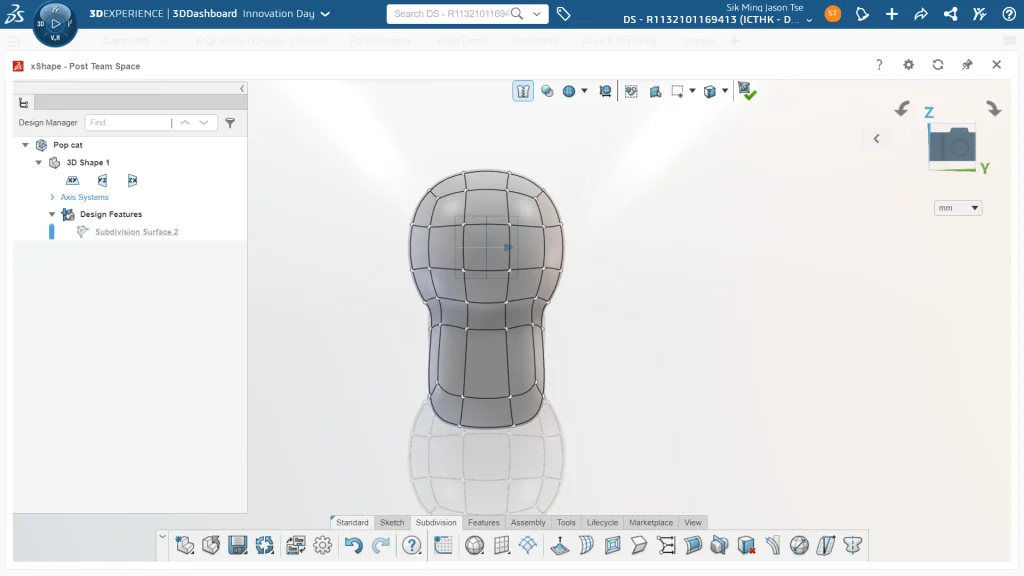The height and width of the screenshot is (576, 1024).
Task: Pin the xShape widget with the pin icon
Action: tap(967, 65)
